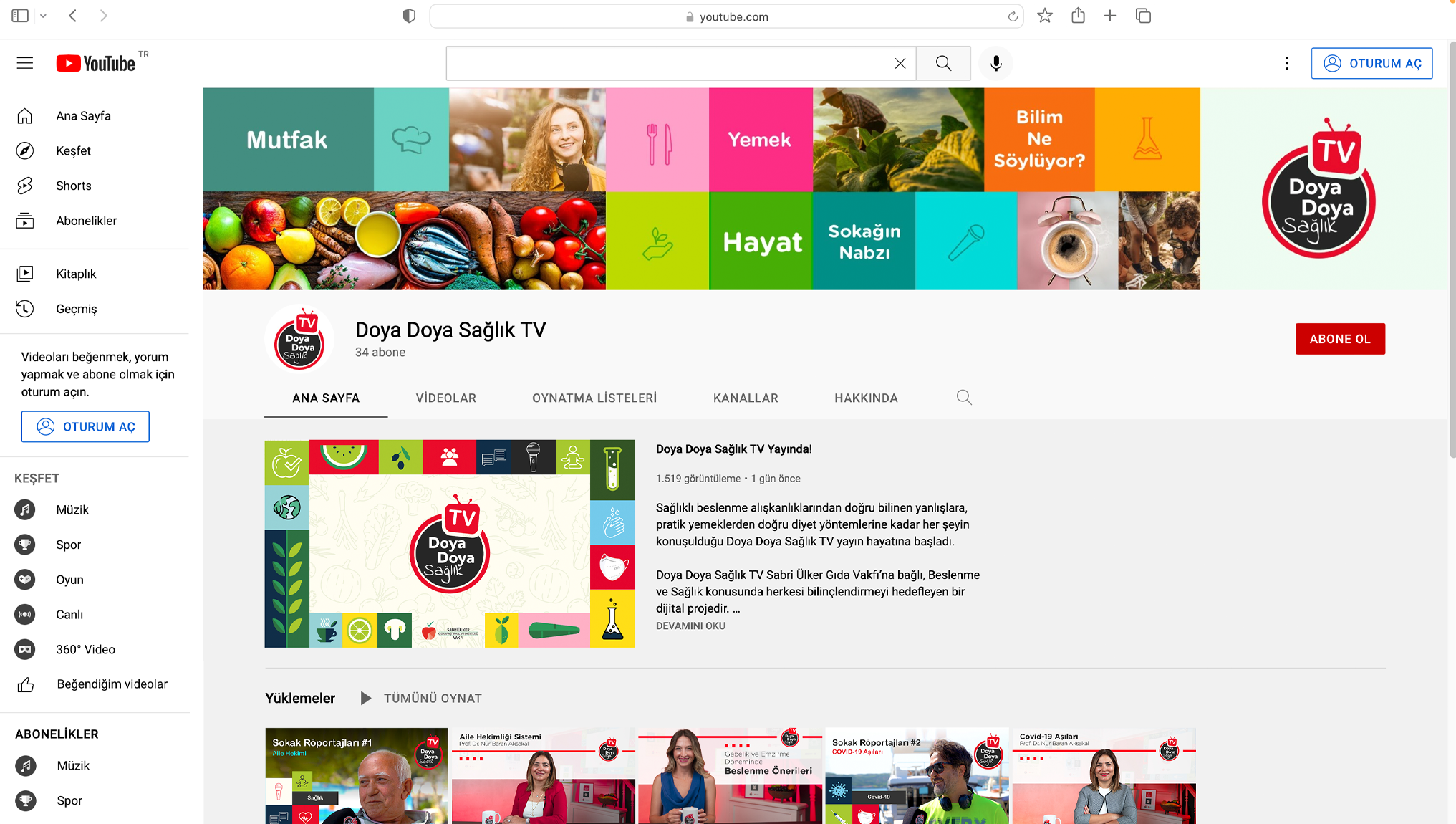The height and width of the screenshot is (824, 1456).
Task: Open Sokak Röportajları #1 video thumbnail
Action: (x=357, y=776)
